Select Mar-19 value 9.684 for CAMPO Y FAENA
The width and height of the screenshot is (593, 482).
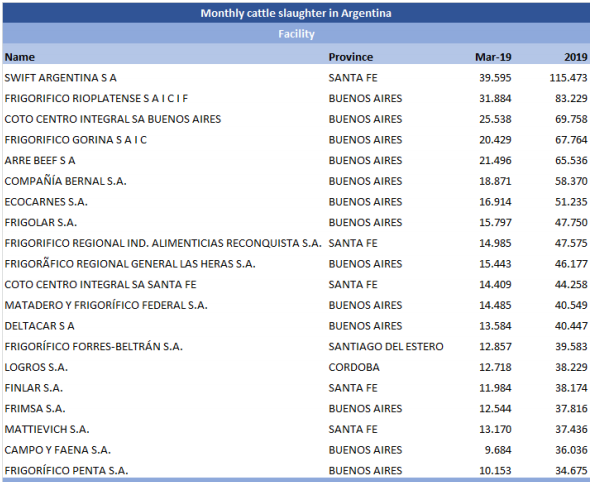coord(498,450)
